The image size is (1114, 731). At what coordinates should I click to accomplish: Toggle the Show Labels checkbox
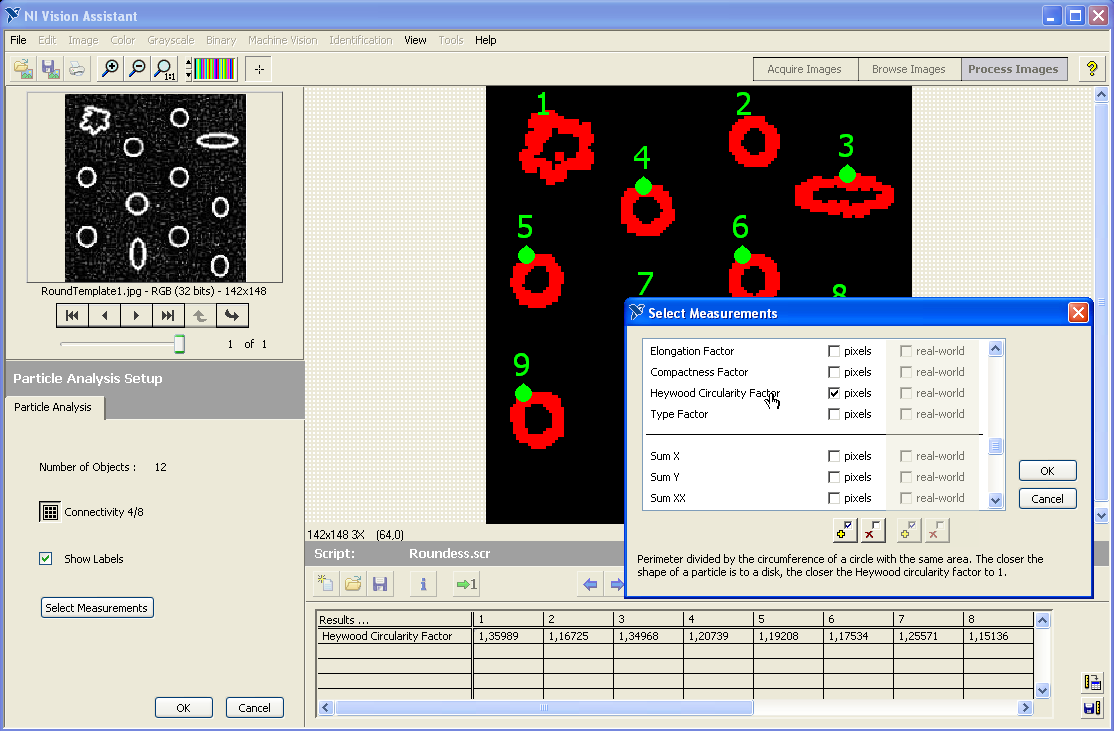pos(45,559)
